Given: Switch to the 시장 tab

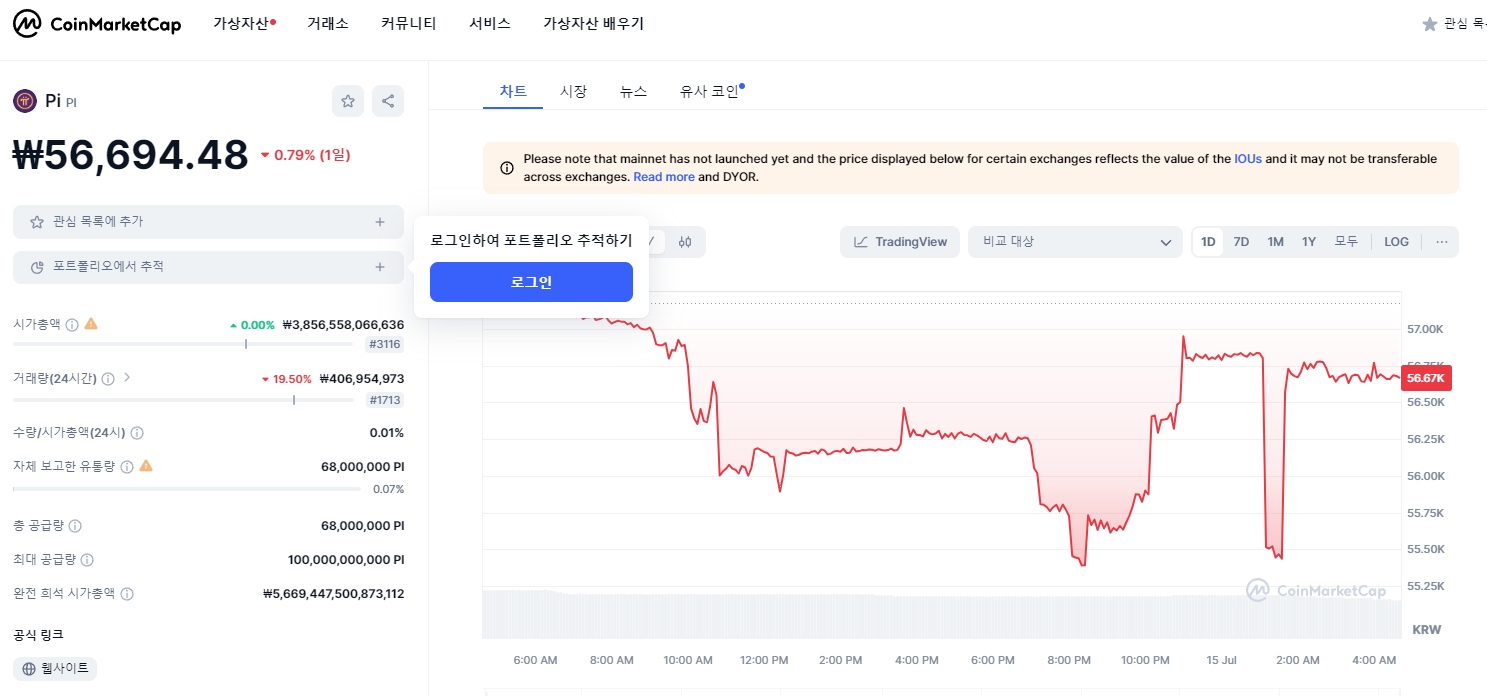Looking at the screenshot, I should pyautogui.click(x=573, y=90).
